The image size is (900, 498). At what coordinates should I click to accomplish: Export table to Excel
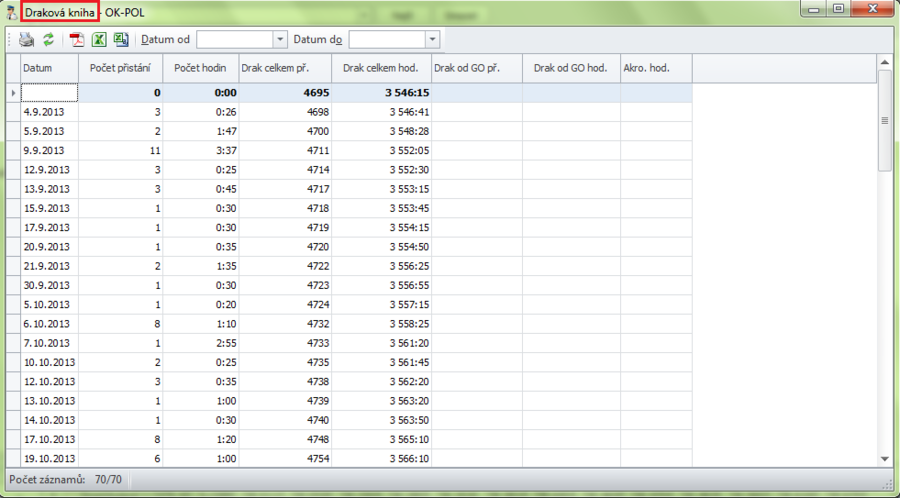click(99, 40)
